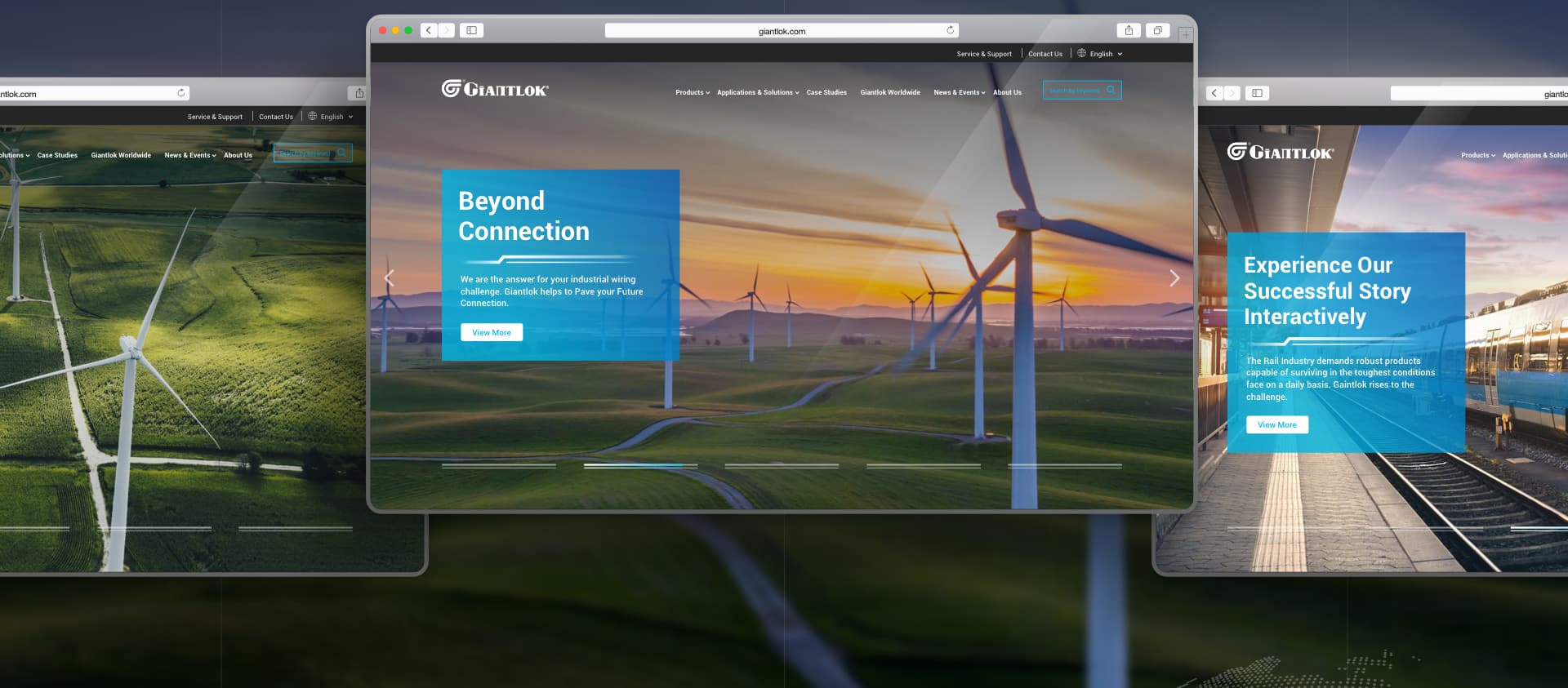Open About Us in left window
This screenshot has width=1568, height=688.
(x=238, y=155)
